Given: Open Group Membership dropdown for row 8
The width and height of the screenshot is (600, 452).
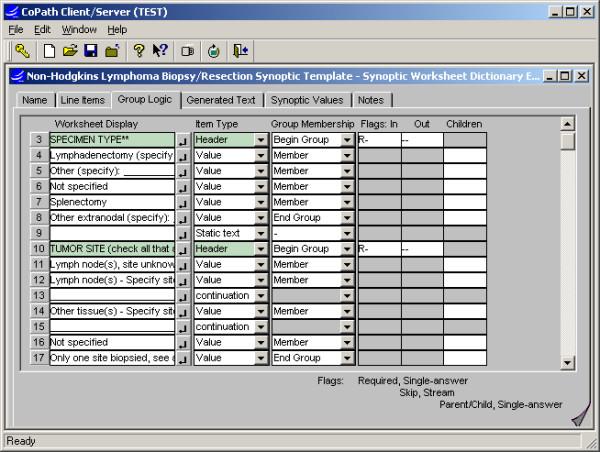Looking at the screenshot, I should pos(347,218).
